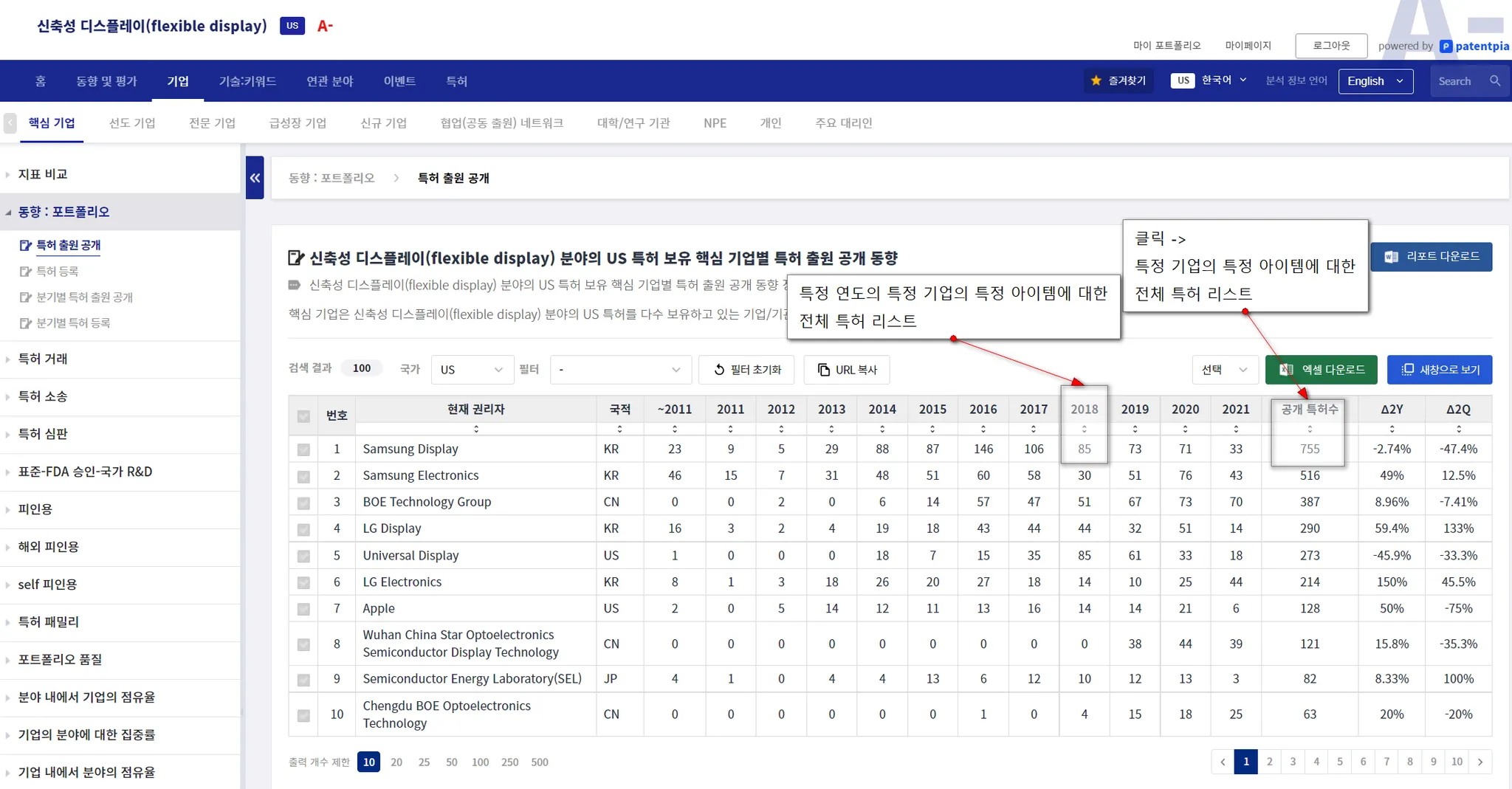Toggle the checkbox for Samsung Electronics row
1512x789 pixels.
coord(303,477)
